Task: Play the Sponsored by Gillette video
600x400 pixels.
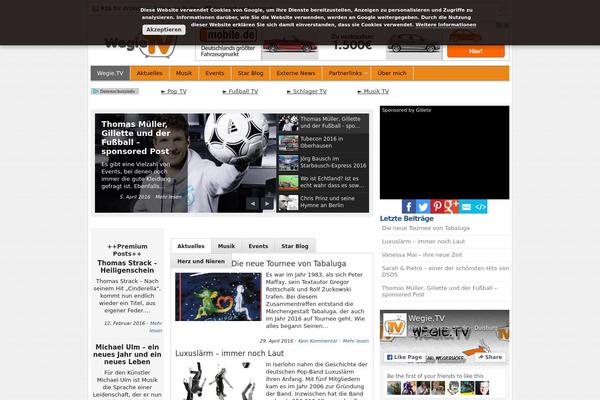Action: click(x=444, y=152)
